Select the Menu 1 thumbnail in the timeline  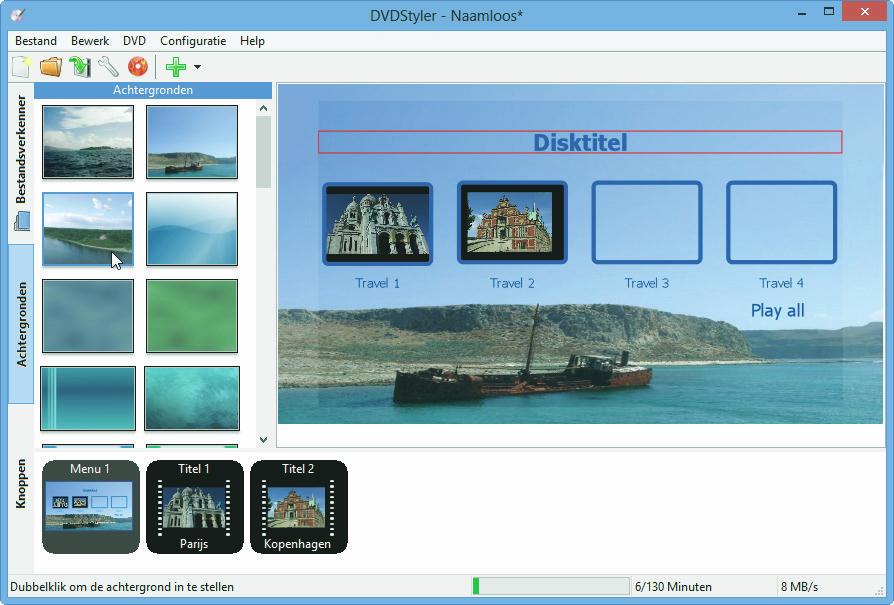[x=90, y=506]
